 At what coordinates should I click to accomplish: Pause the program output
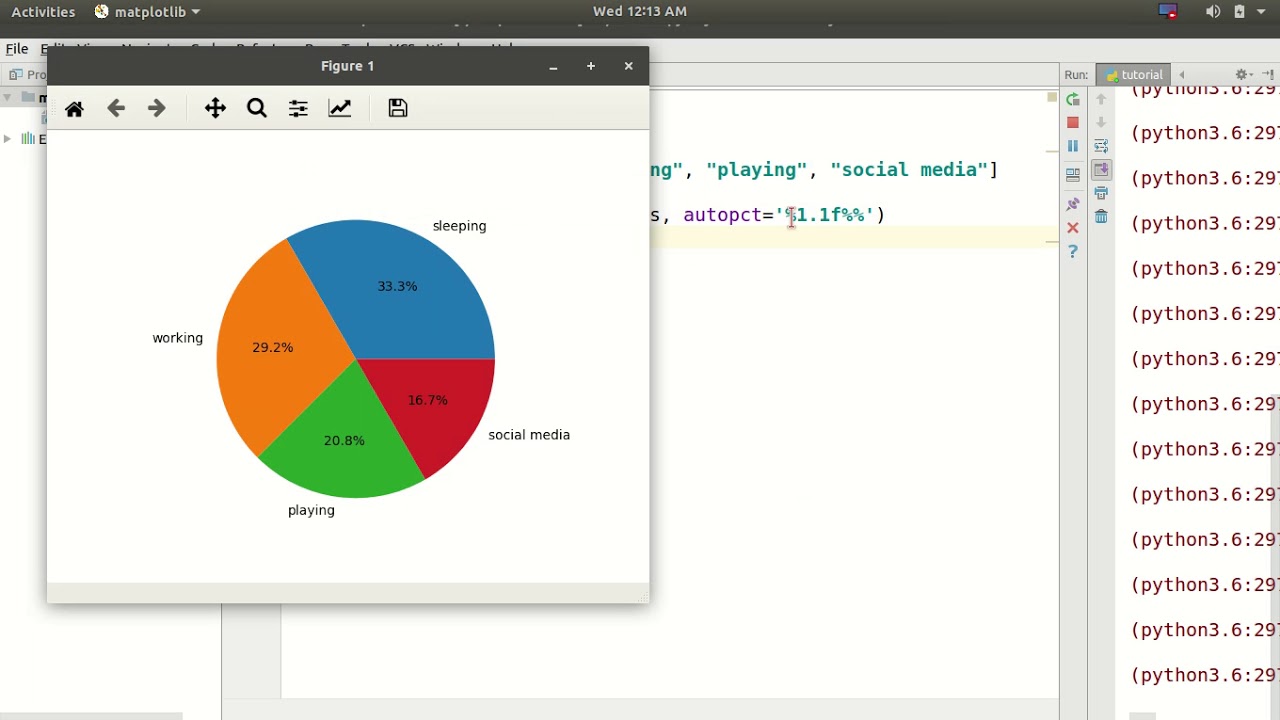point(1073,146)
